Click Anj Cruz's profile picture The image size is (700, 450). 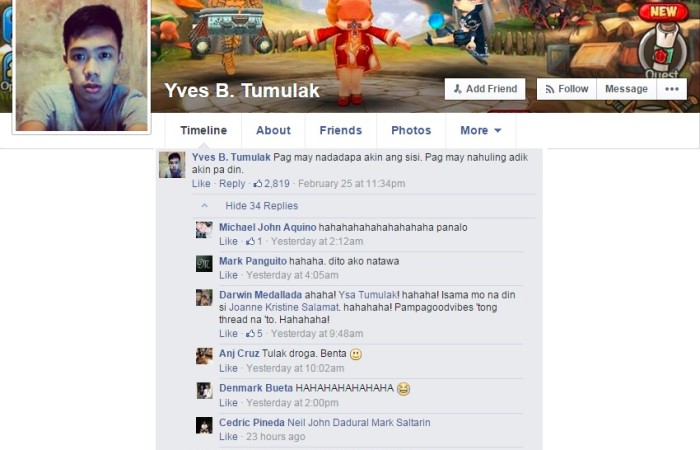[204, 356]
